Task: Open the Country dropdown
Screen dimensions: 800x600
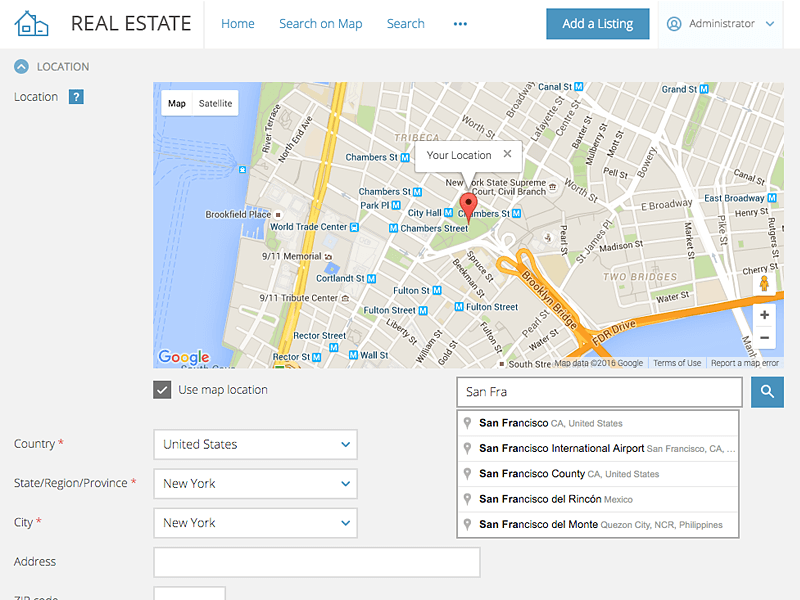Action: pos(255,444)
